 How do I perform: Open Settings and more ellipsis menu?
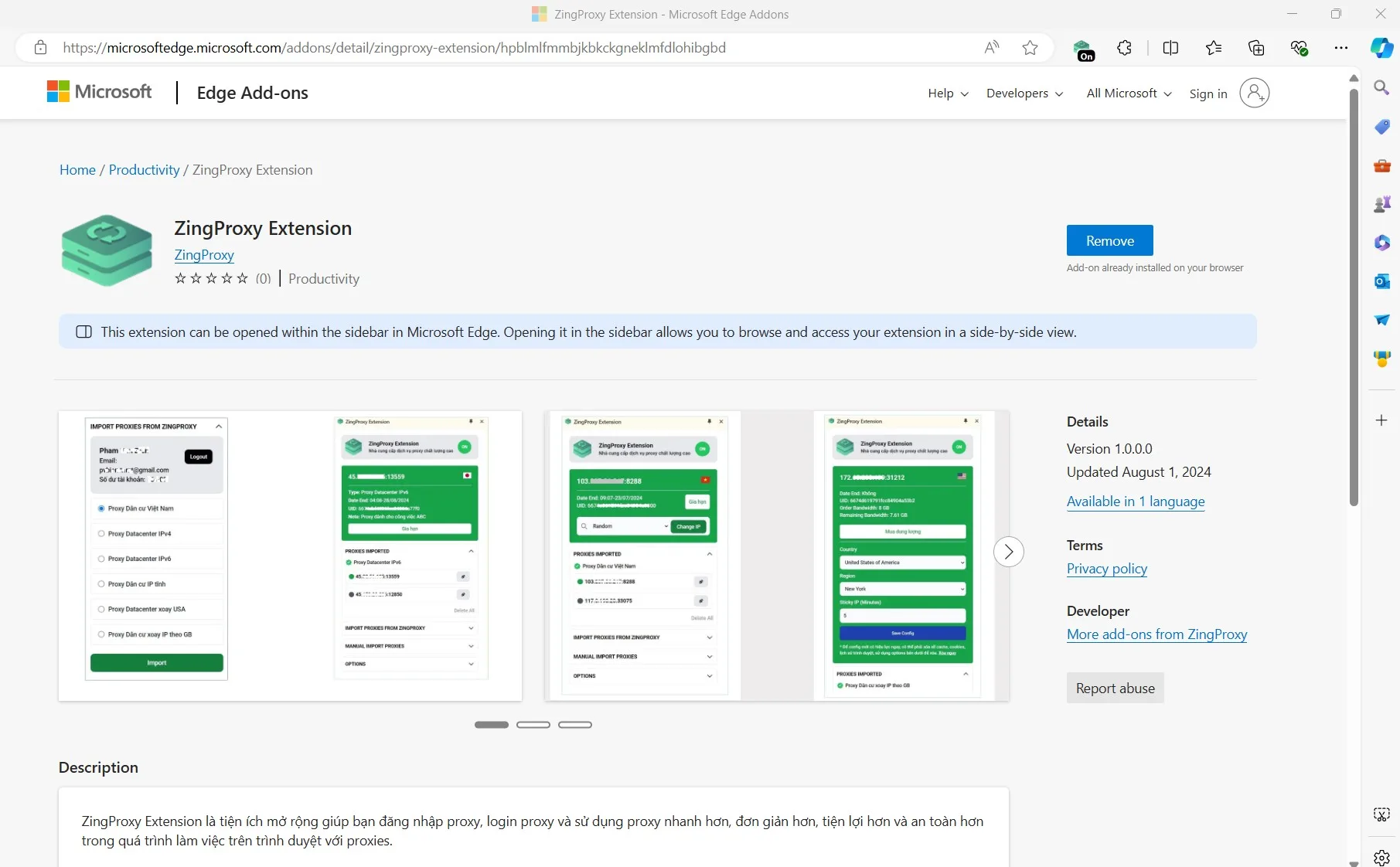pos(1340,48)
